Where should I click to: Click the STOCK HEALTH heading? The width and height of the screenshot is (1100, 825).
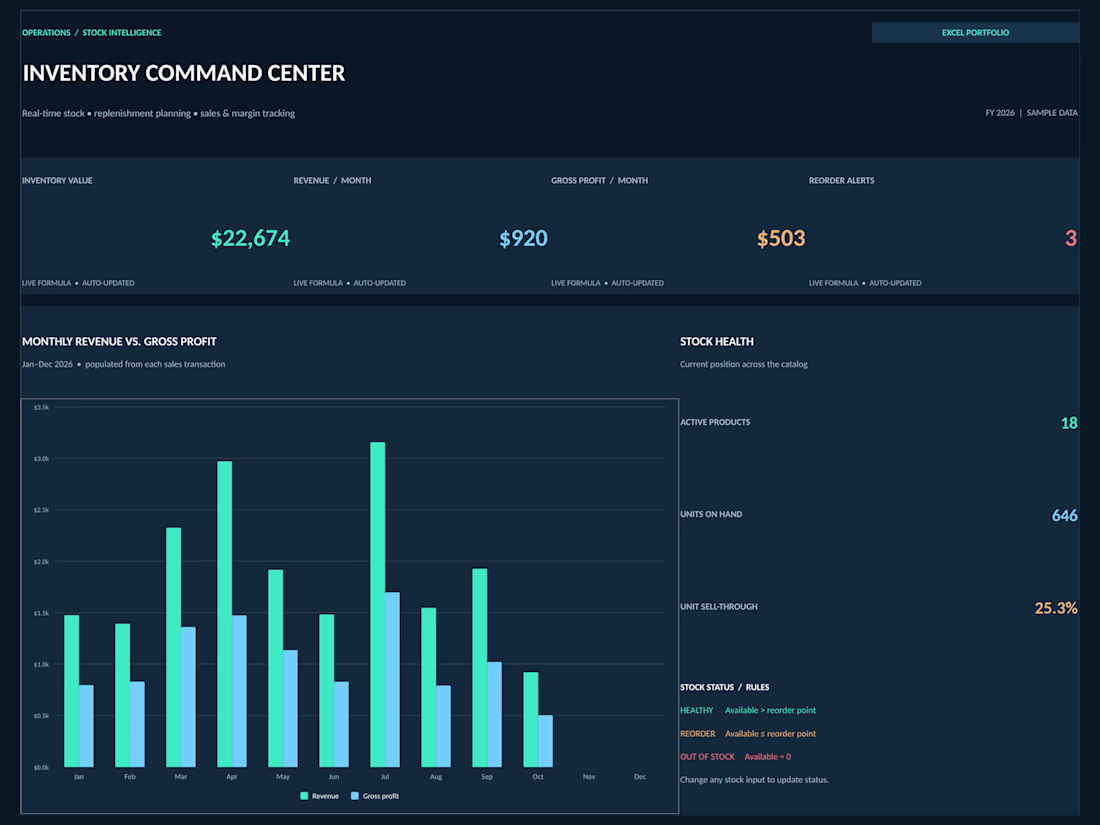click(x=716, y=342)
